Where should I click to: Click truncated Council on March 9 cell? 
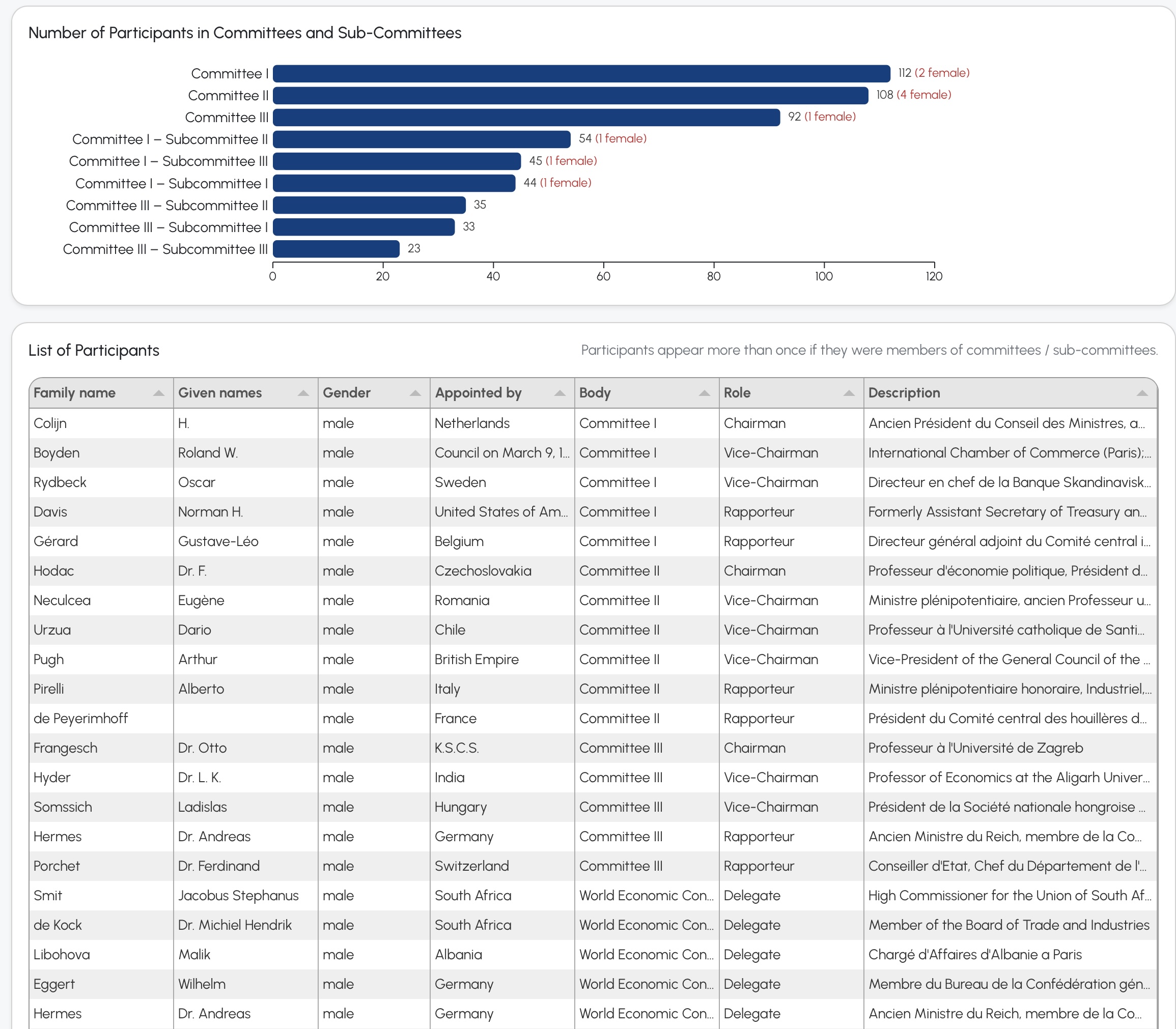tap(501, 452)
